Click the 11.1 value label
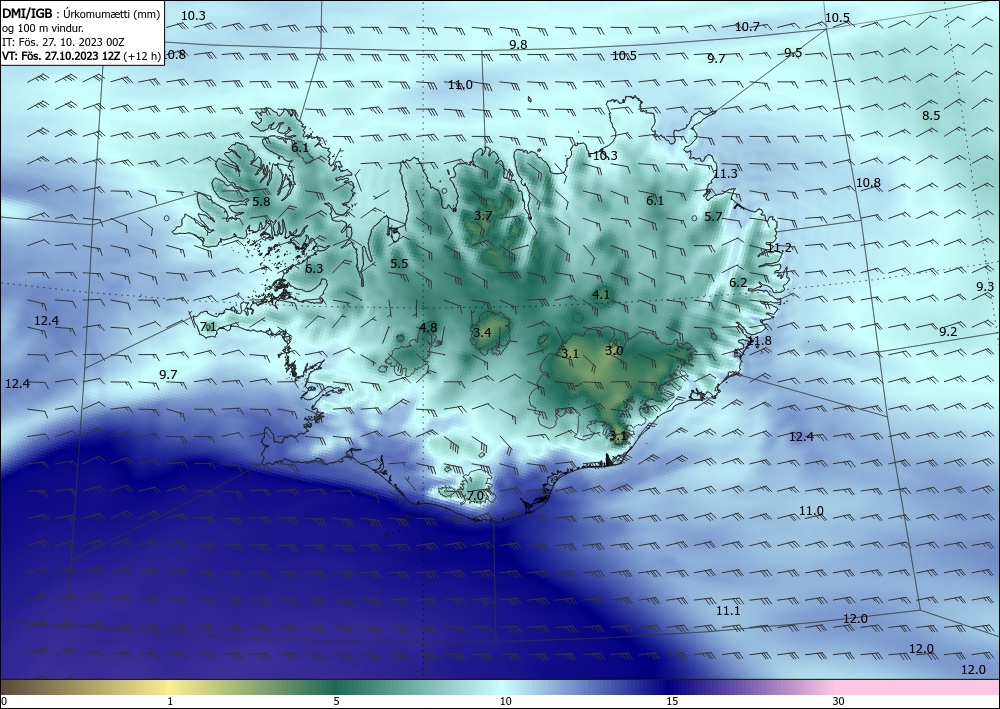Screen dimensions: 1000x709 728,611
